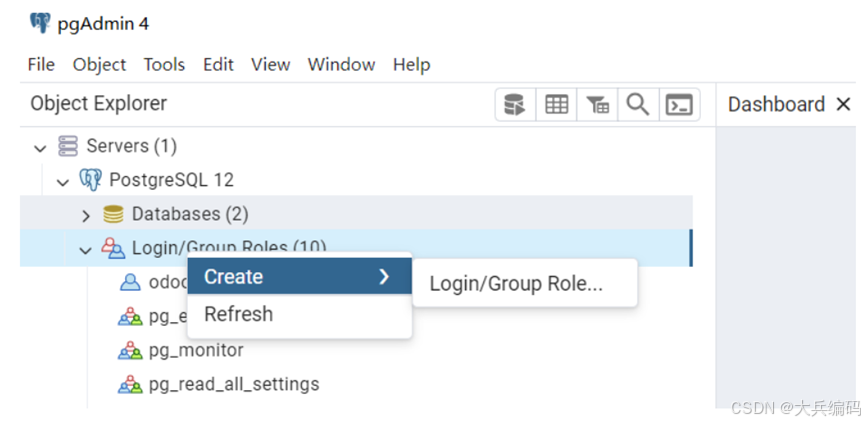Close the Dashboard tab
The image size is (865, 423).
point(843,104)
